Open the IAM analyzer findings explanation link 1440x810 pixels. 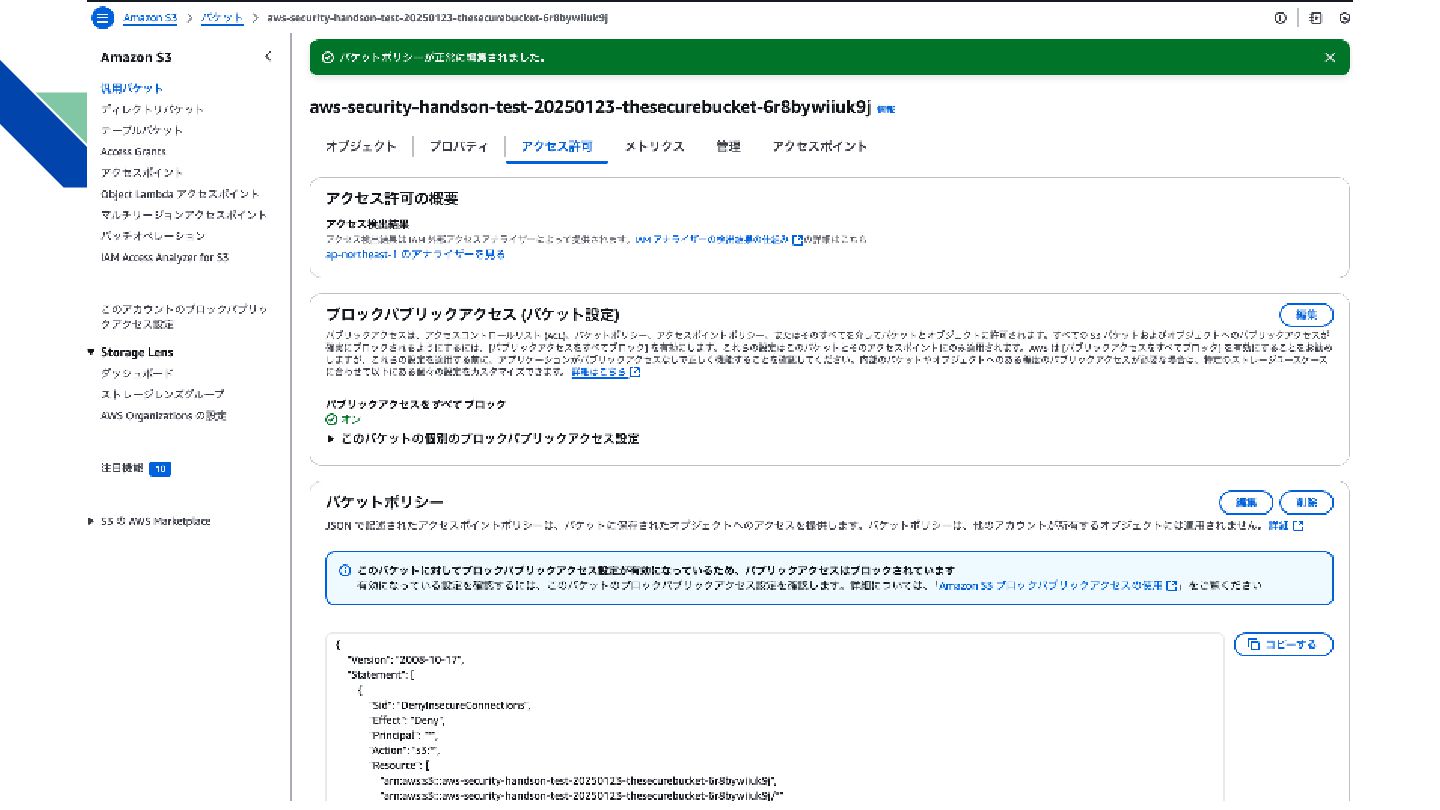pyautogui.click(x=718, y=240)
